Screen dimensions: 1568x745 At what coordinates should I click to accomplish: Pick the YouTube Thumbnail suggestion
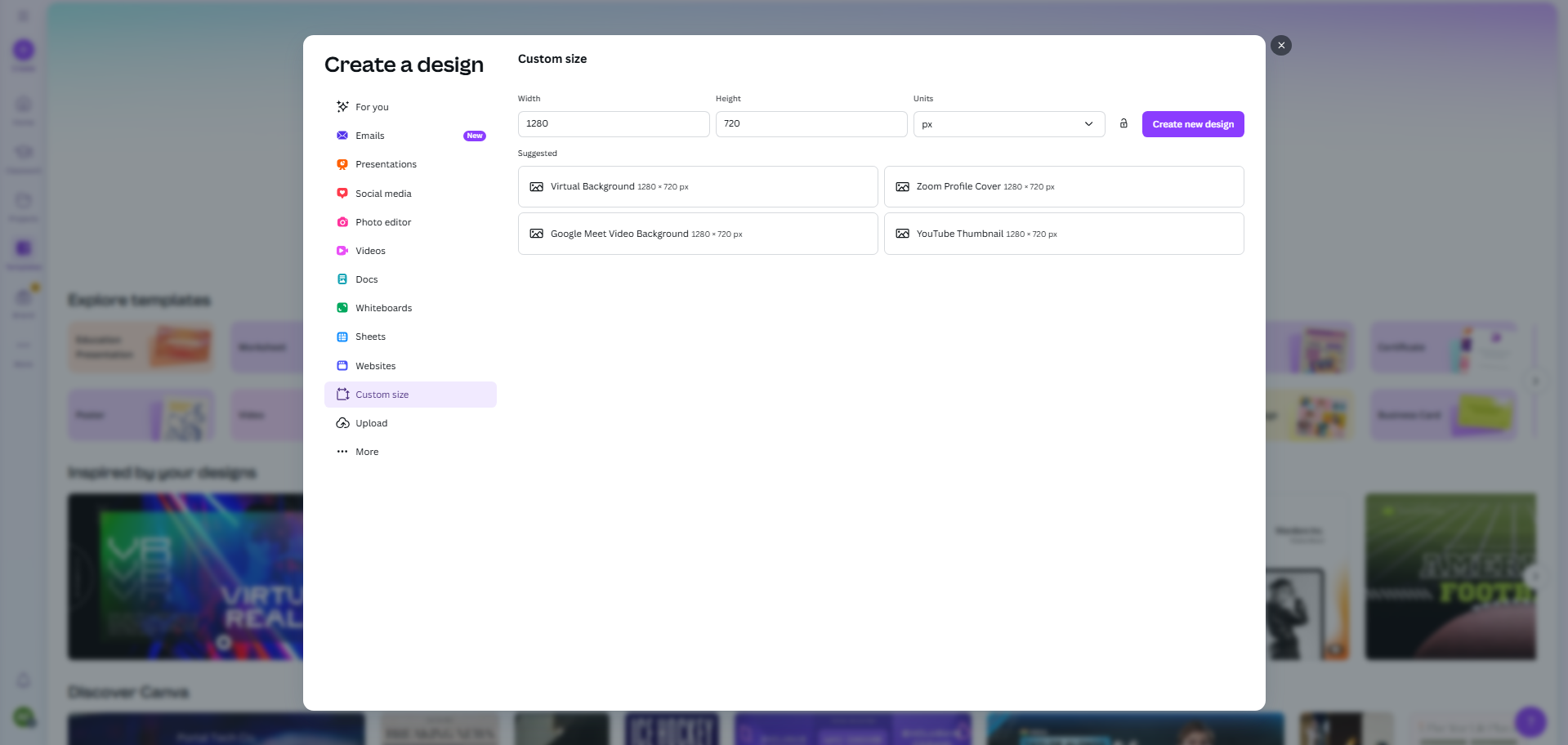tap(1064, 234)
